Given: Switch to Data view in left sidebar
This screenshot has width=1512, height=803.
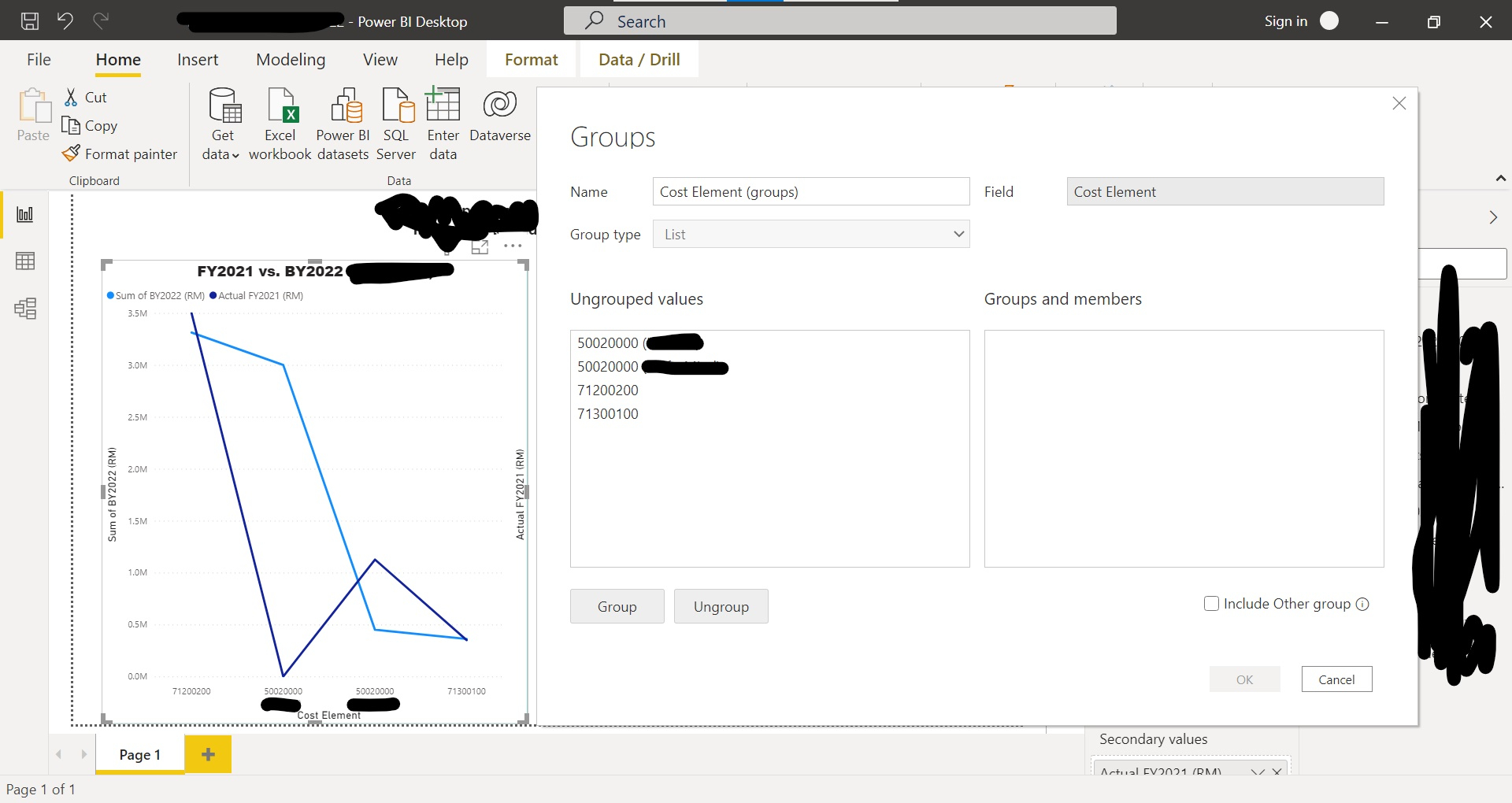Looking at the screenshot, I should tap(25, 261).
